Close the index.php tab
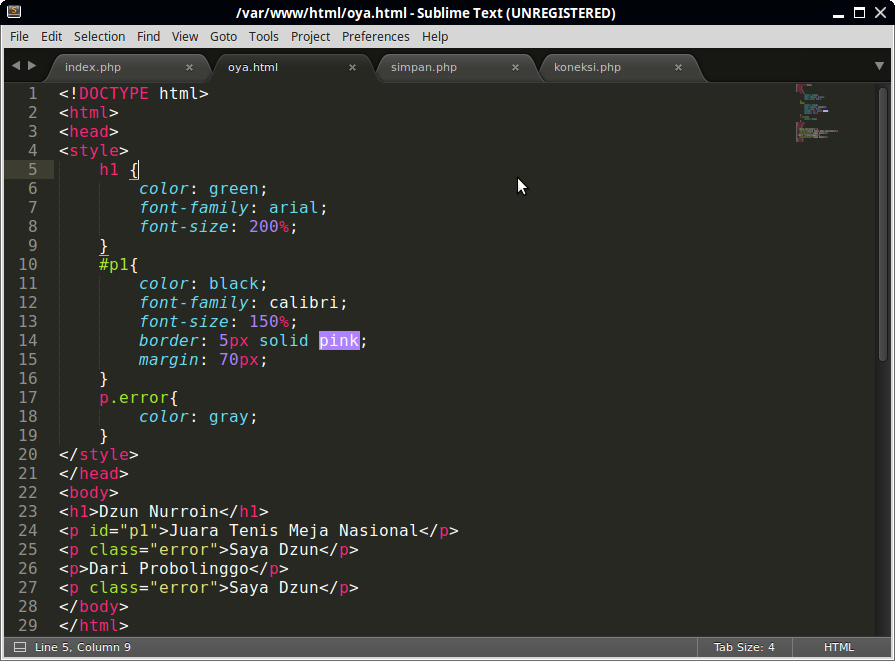The image size is (895, 661). point(189,67)
